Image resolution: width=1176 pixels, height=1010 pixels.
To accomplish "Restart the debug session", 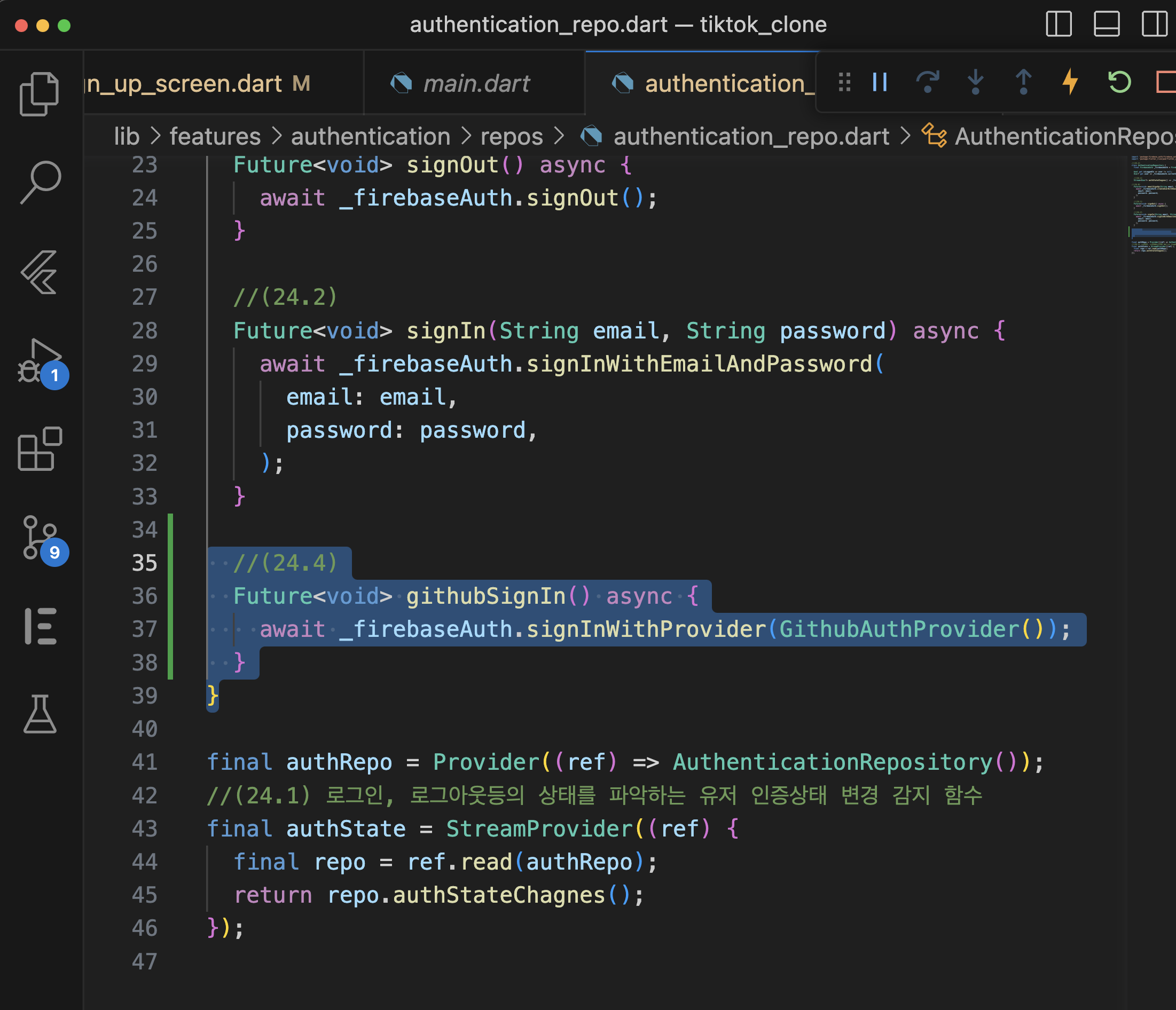I will pos(1119,82).
